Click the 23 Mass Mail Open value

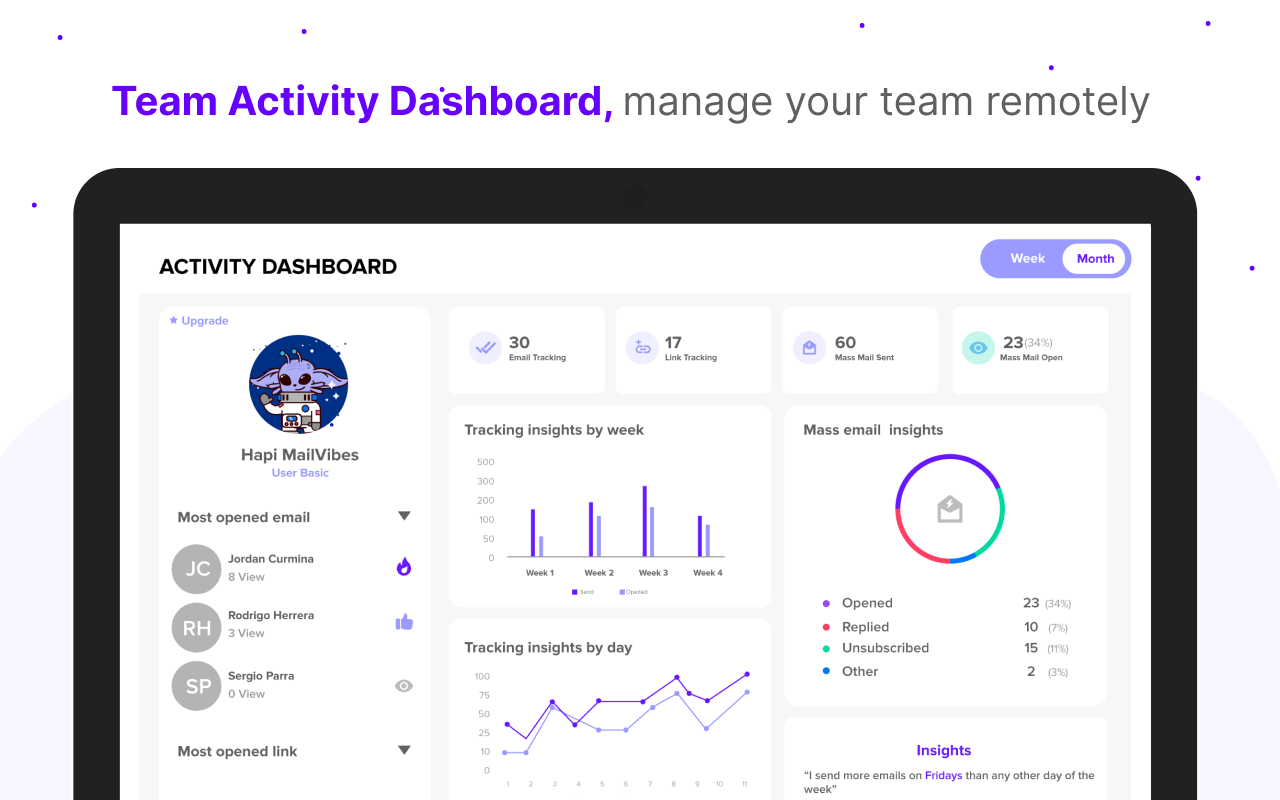click(1013, 343)
